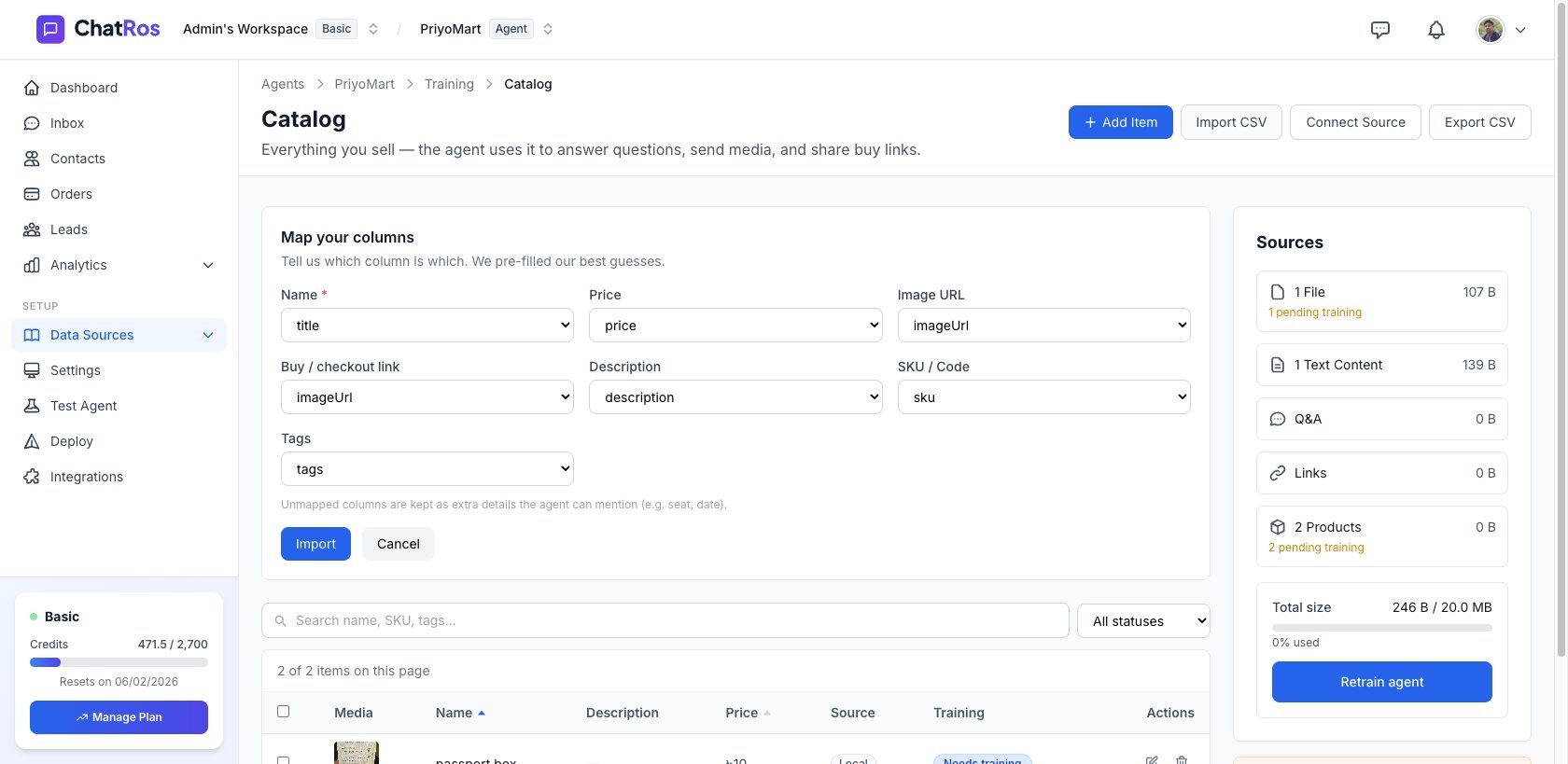Click the Test Agent flask icon
This screenshot has width=1568, height=764.
click(x=32, y=406)
